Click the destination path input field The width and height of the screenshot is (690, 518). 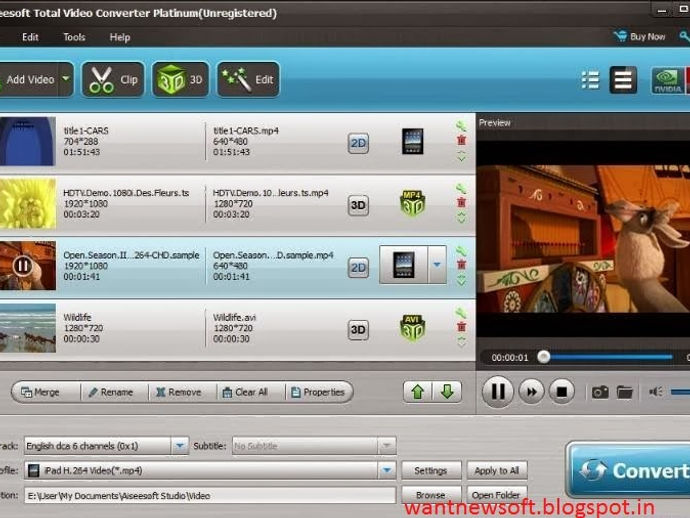(210, 496)
